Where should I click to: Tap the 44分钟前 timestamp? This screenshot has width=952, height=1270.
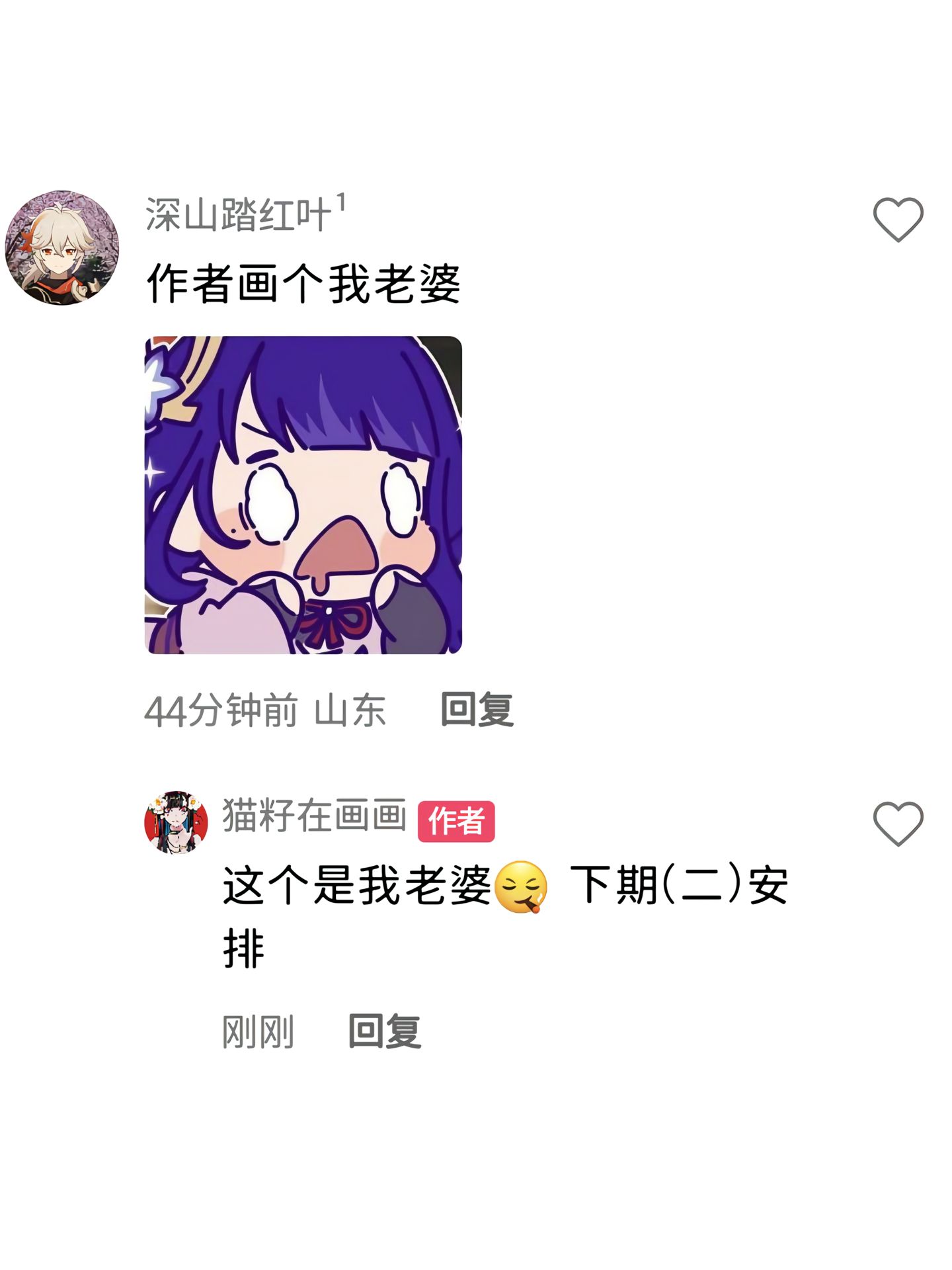[221, 711]
